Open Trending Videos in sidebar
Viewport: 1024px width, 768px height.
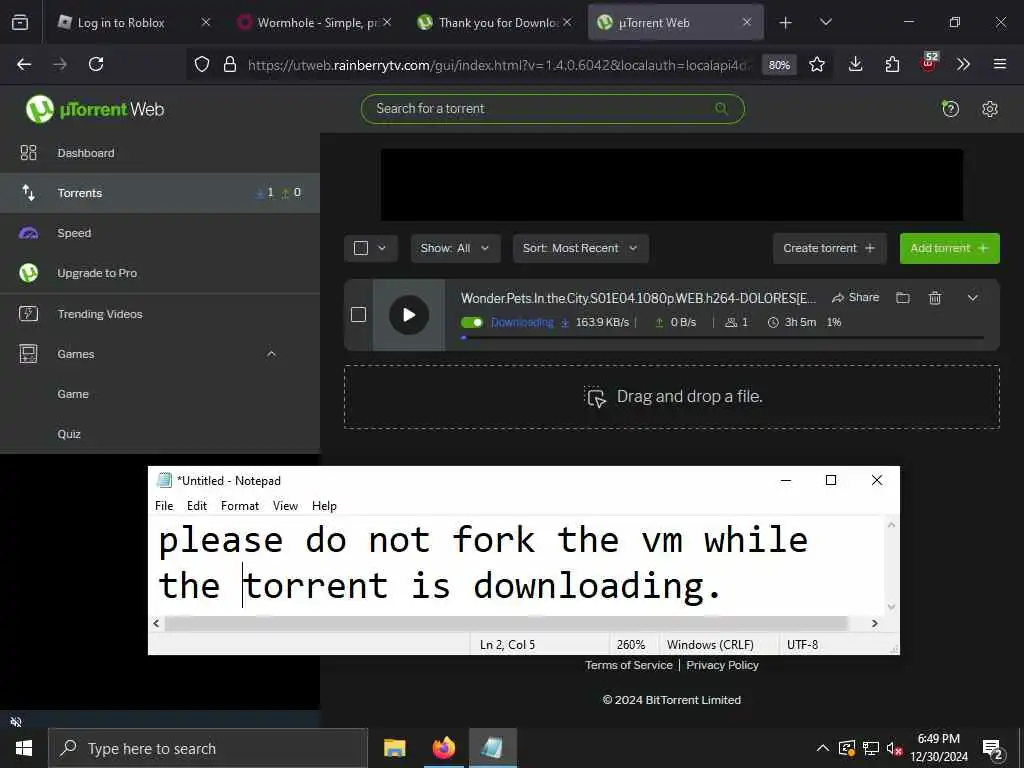[160, 314]
